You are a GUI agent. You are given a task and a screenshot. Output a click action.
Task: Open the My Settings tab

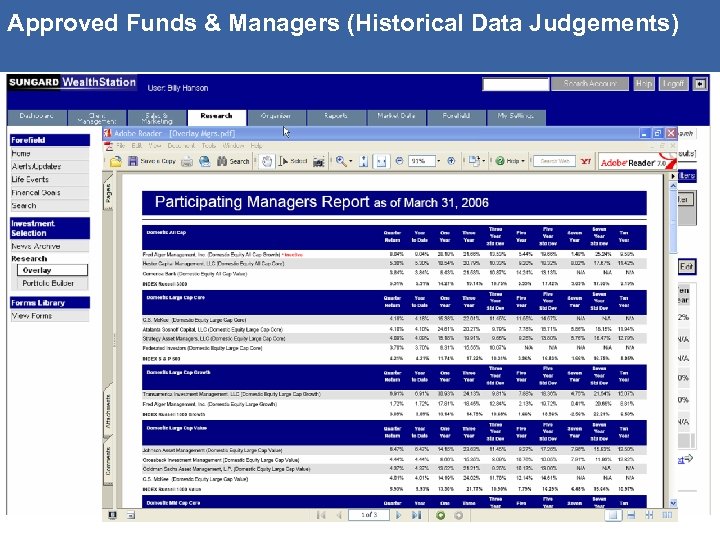516,118
